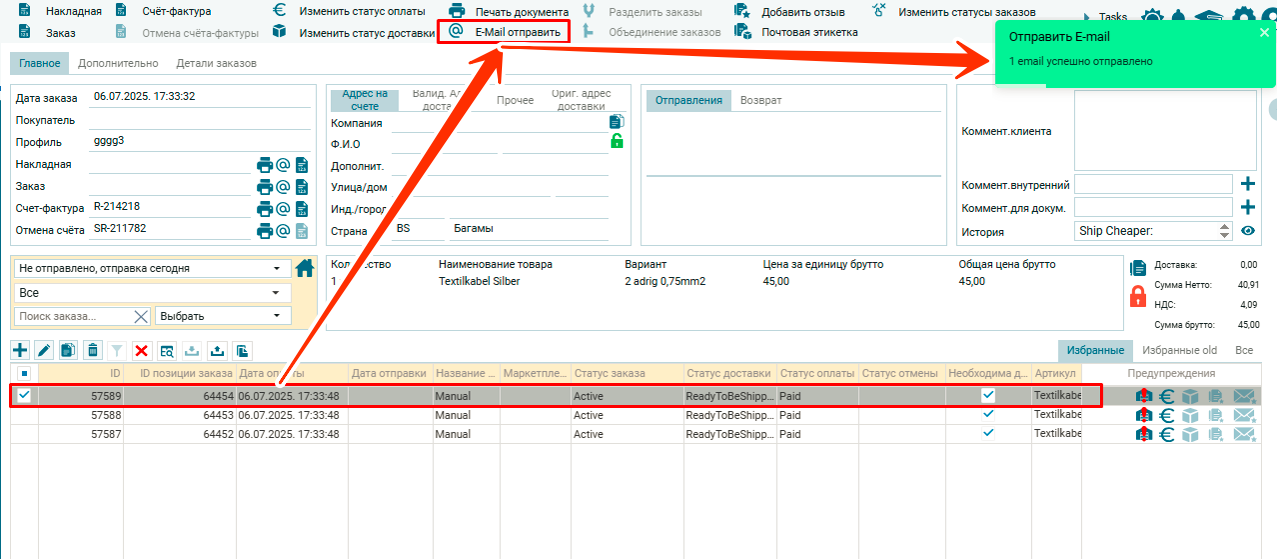1277x559 pixels.
Task: Switch to the Дополнительно tab
Action: tap(118, 63)
